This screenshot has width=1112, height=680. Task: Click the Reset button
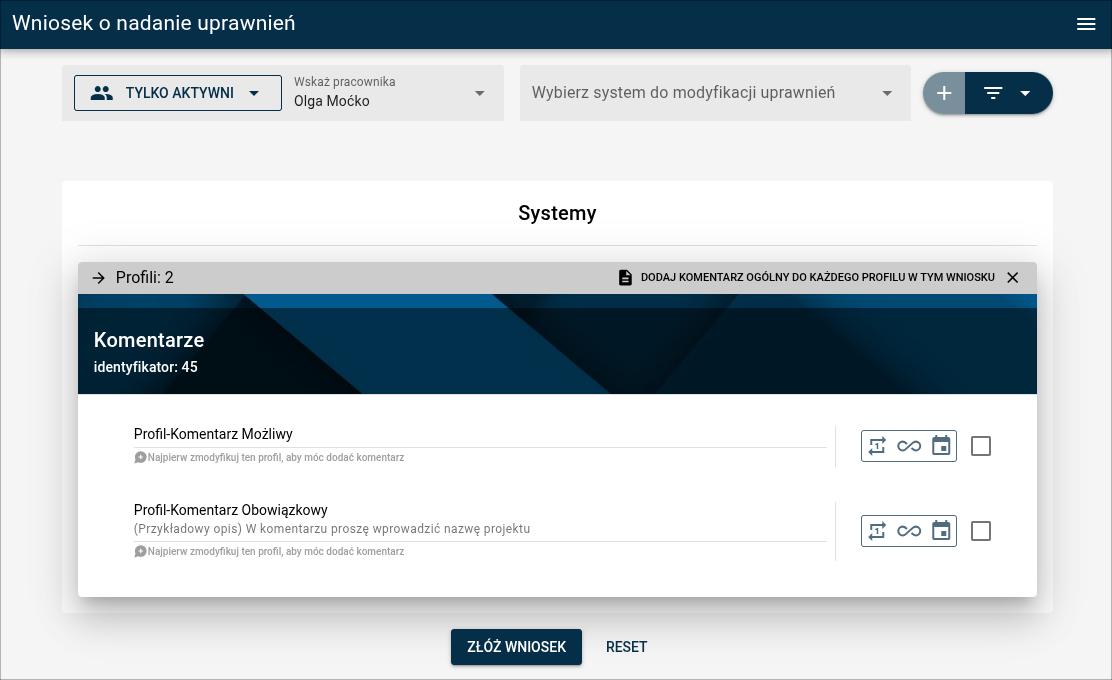tap(626, 647)
